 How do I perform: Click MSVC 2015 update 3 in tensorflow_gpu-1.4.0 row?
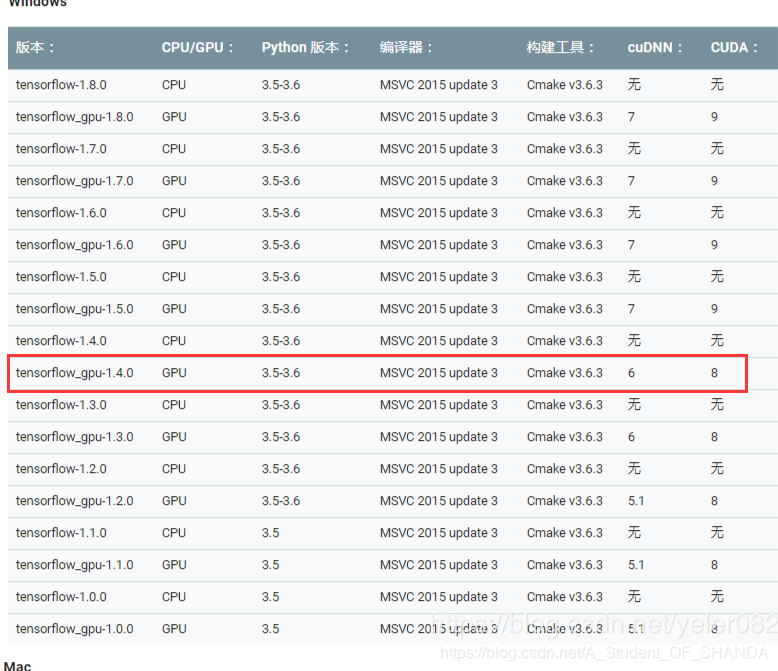(439, 373)
